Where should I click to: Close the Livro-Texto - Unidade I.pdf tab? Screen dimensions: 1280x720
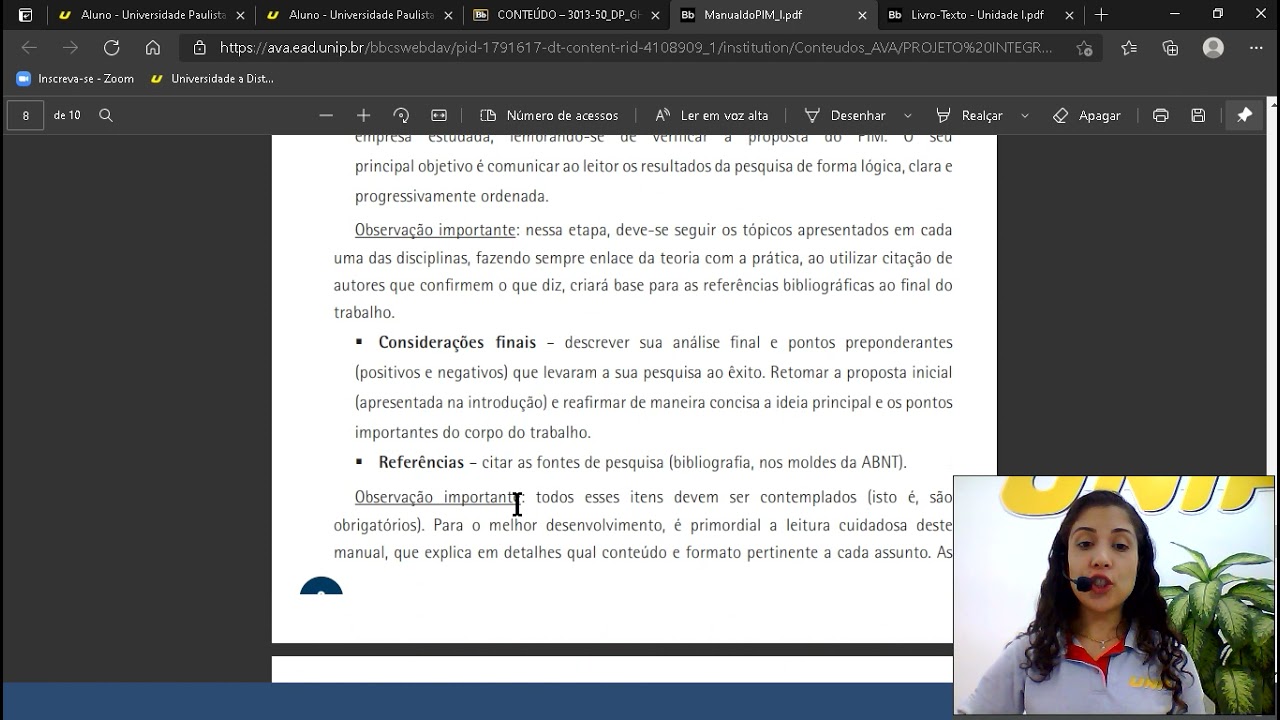click(1069, 15)
